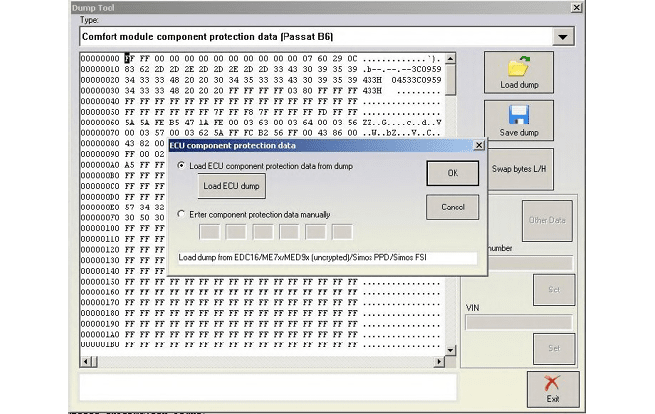Click the hex view scroll-up arrow
This screenshot has height=414, width=655.
449,59
